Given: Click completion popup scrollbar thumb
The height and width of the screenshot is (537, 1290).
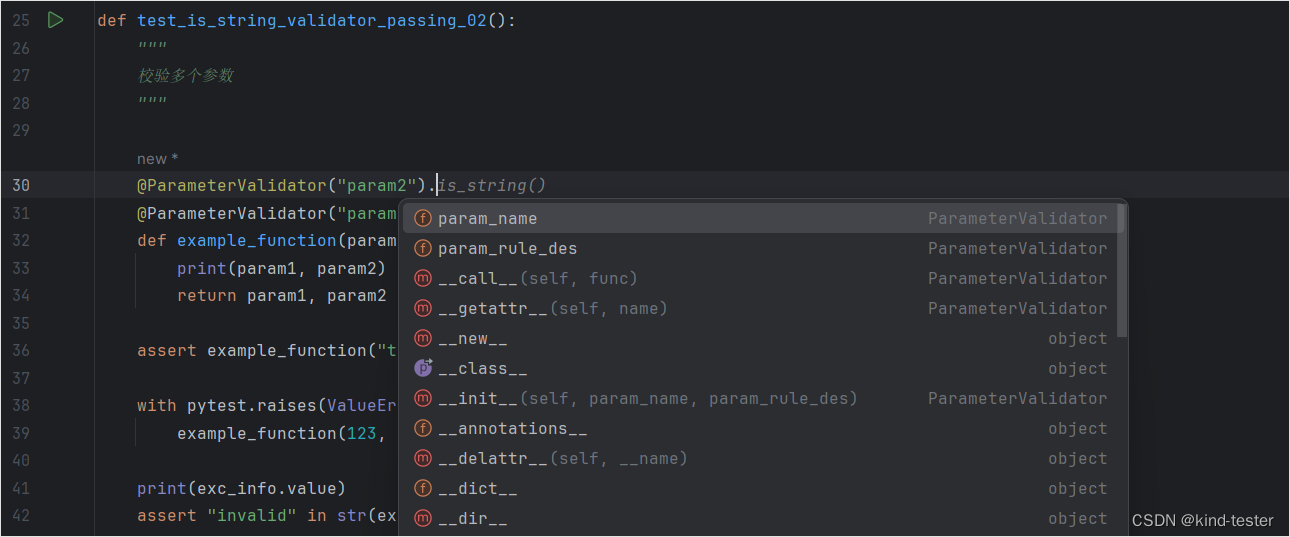Looking at the screenshot, I should [1122, 270].
